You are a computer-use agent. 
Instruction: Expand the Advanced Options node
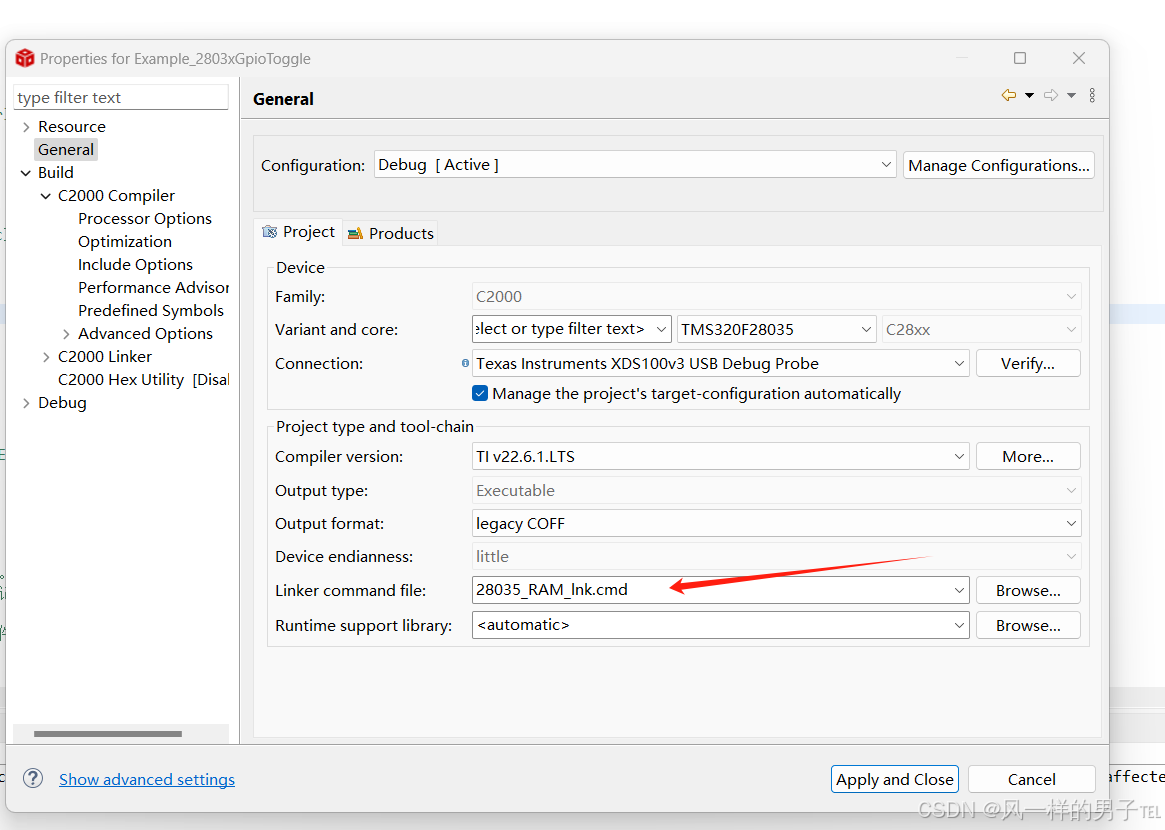[x=66, y=334]
